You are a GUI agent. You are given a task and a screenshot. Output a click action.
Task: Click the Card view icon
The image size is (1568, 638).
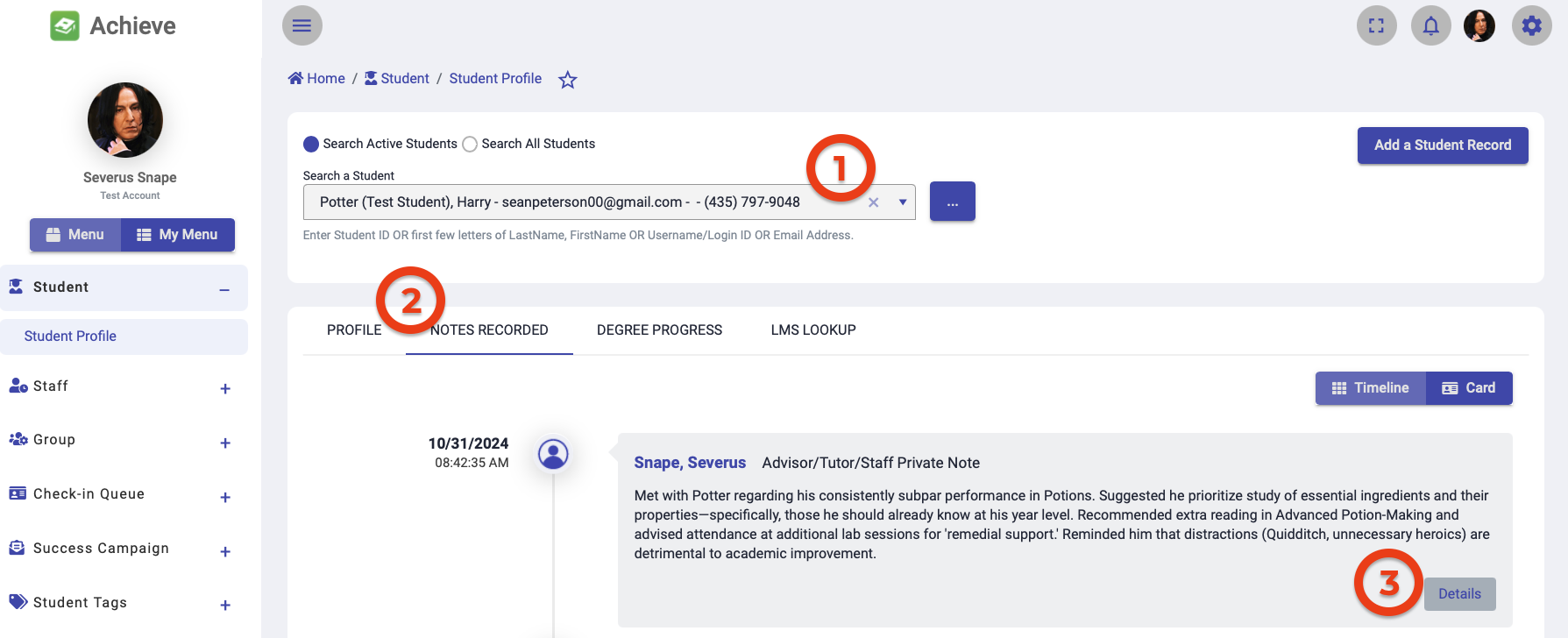(x=1451, y=388)
